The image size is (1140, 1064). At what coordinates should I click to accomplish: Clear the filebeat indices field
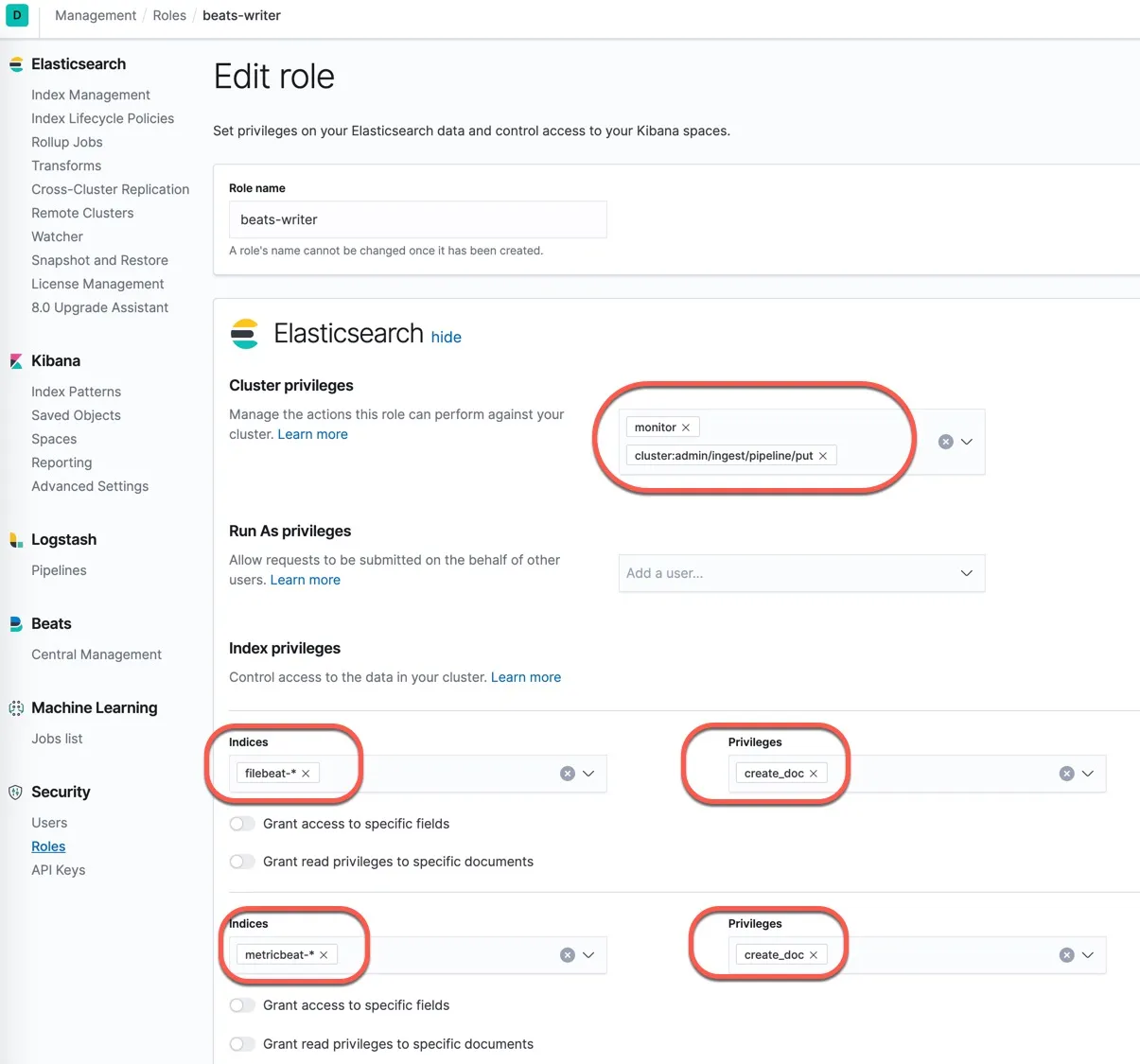click(568, 774)
